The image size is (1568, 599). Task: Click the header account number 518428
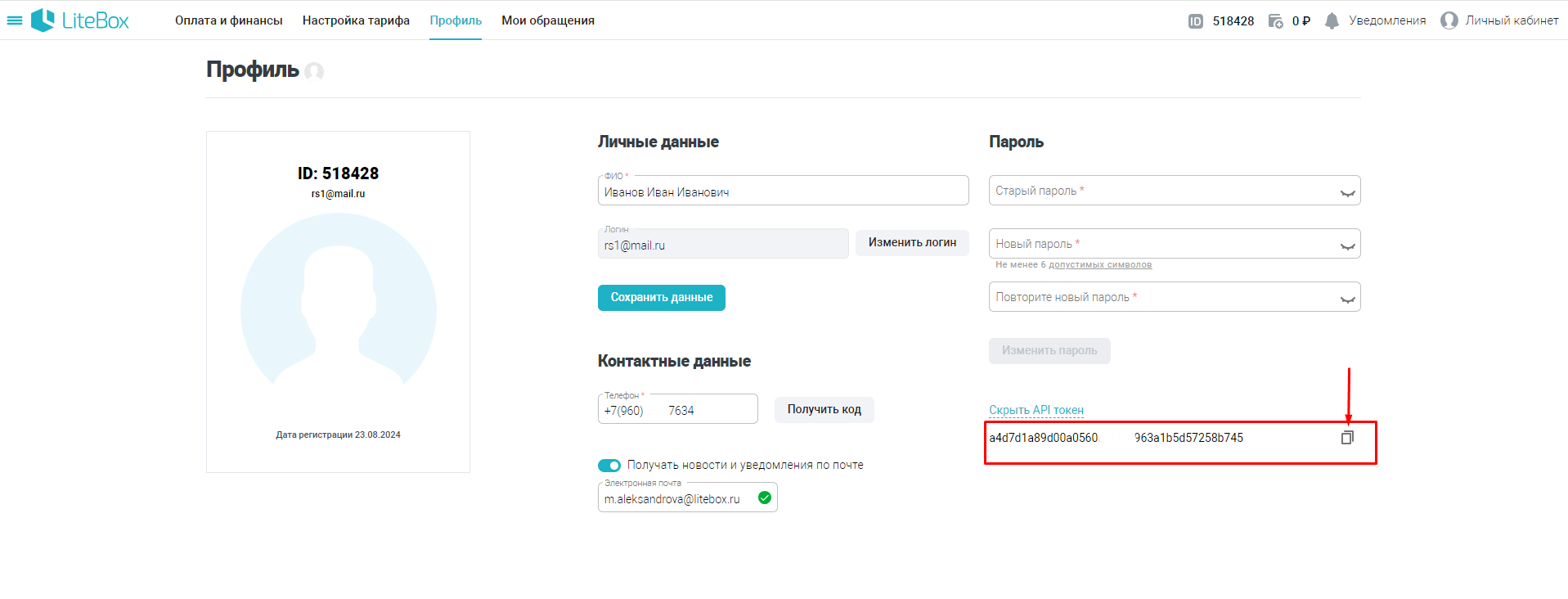click(x=1233, y=21)
